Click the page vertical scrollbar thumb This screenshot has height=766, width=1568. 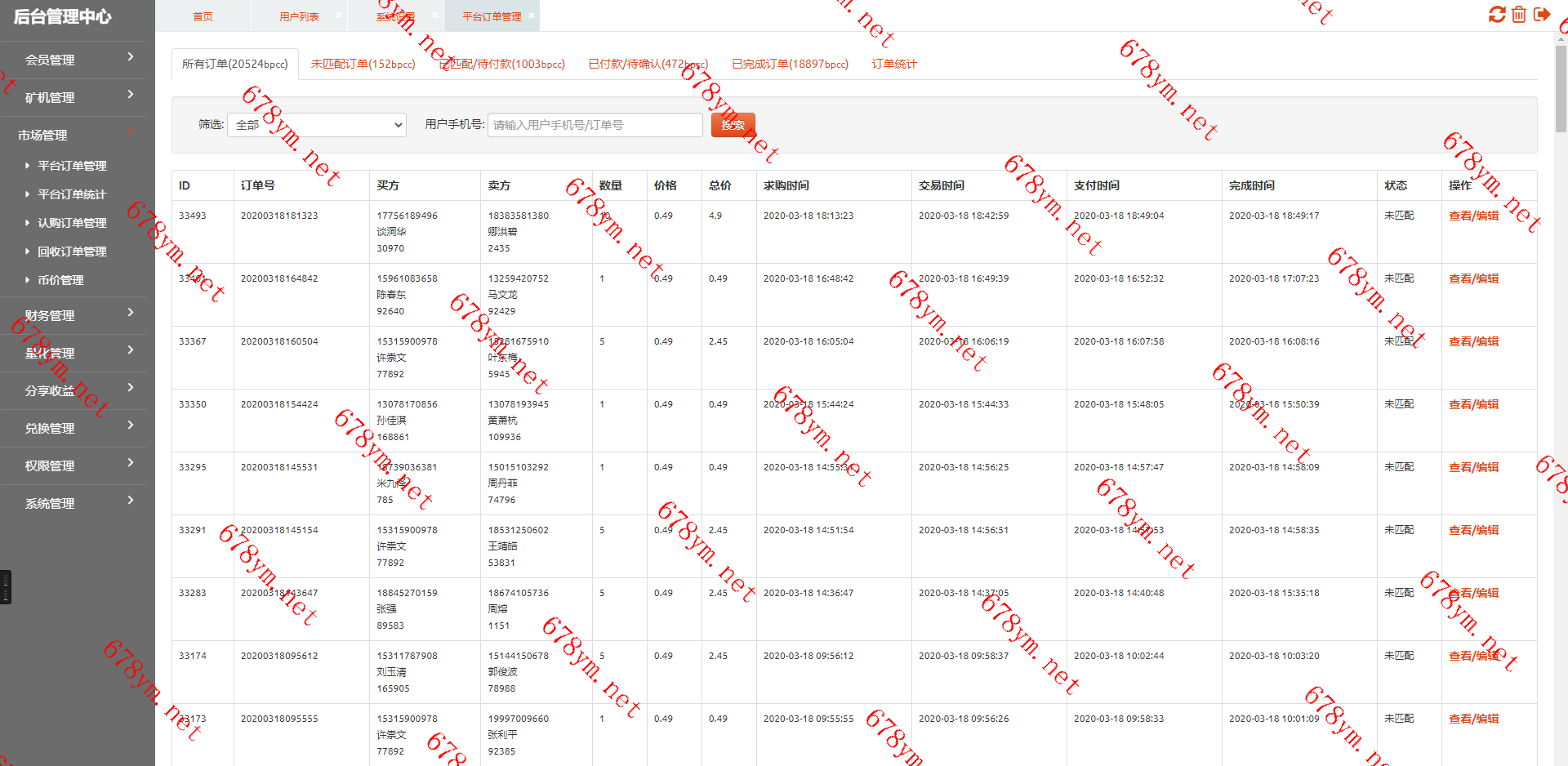click(x=1561, y=87)
